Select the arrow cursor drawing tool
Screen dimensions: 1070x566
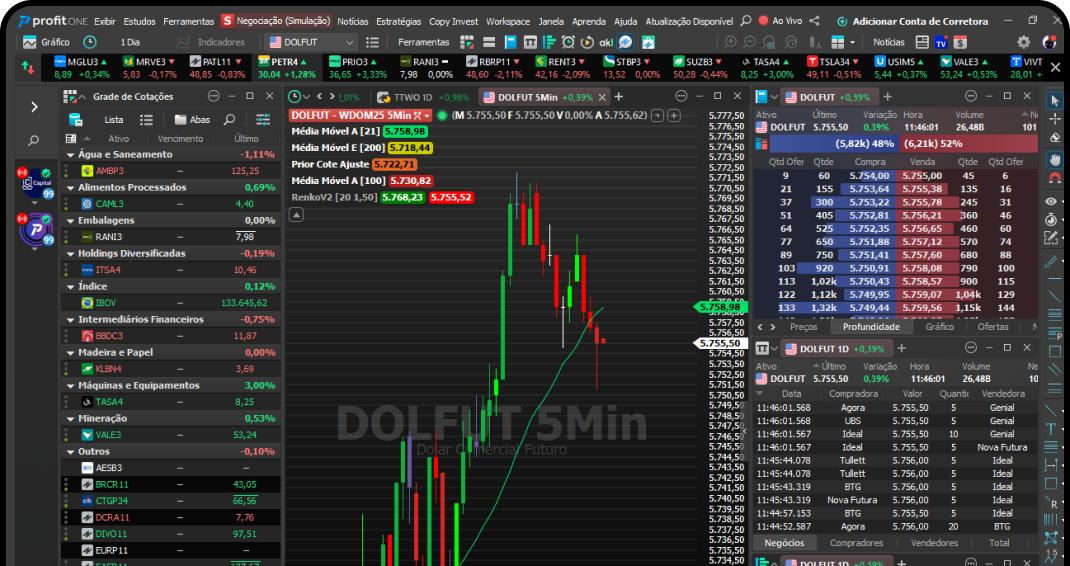tap(1055, 101)
